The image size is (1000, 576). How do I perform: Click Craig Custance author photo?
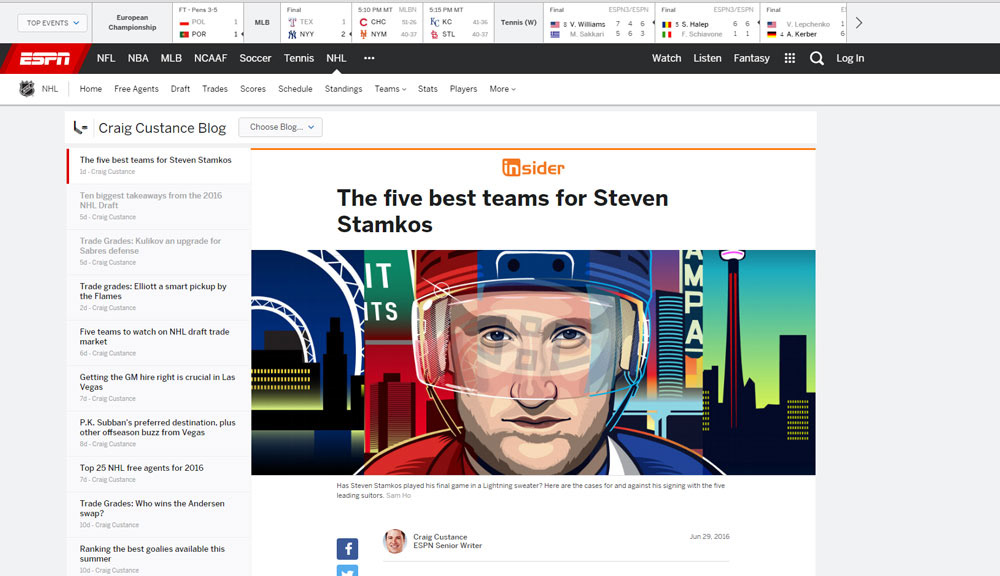pyautogui.click(x=395, y=541)
